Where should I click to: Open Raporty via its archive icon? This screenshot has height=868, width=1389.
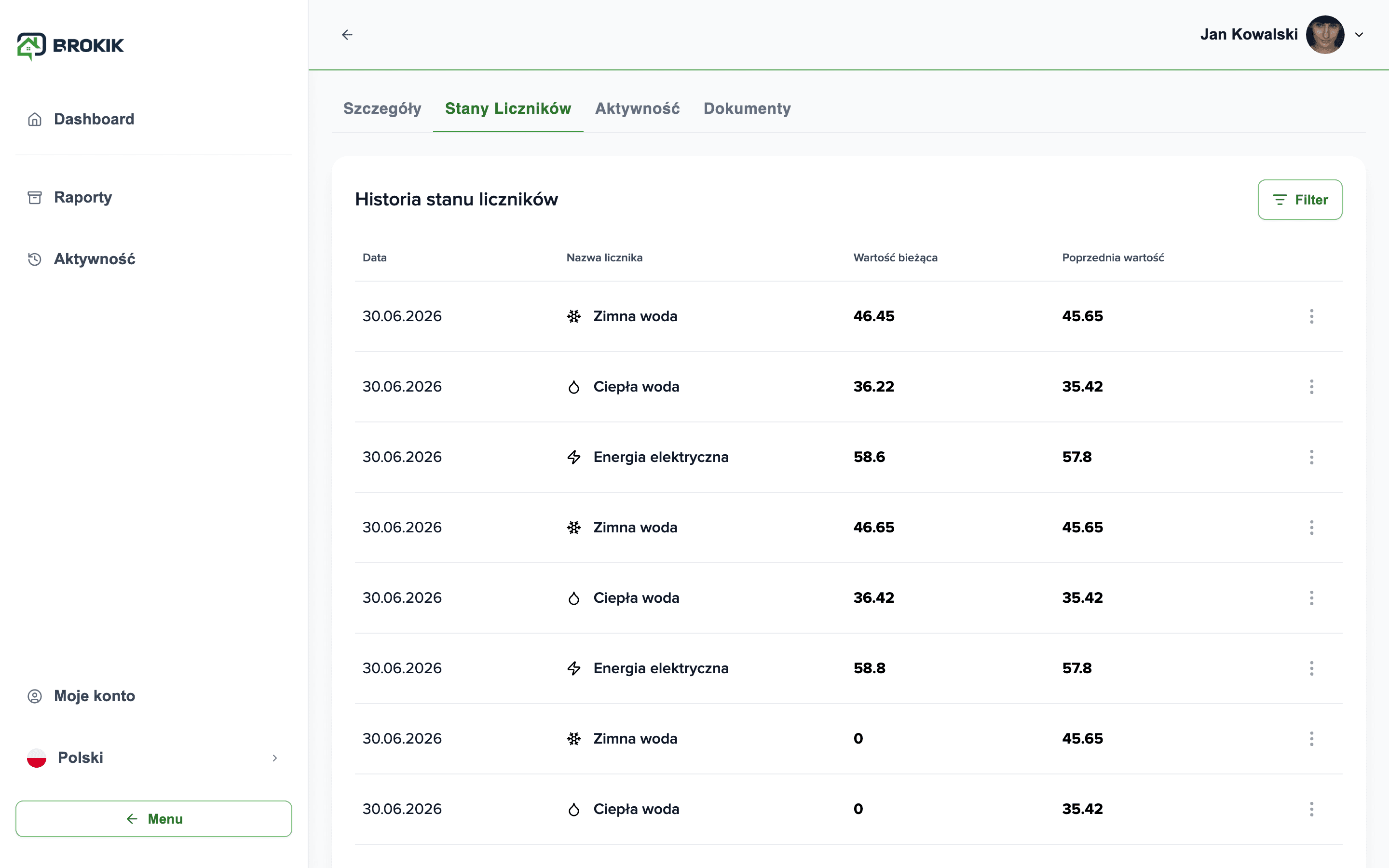click(34, 198)
